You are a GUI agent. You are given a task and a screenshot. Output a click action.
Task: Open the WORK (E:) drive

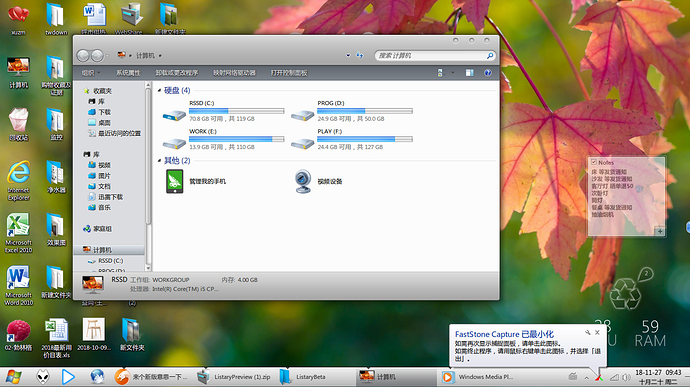point(174,143)
